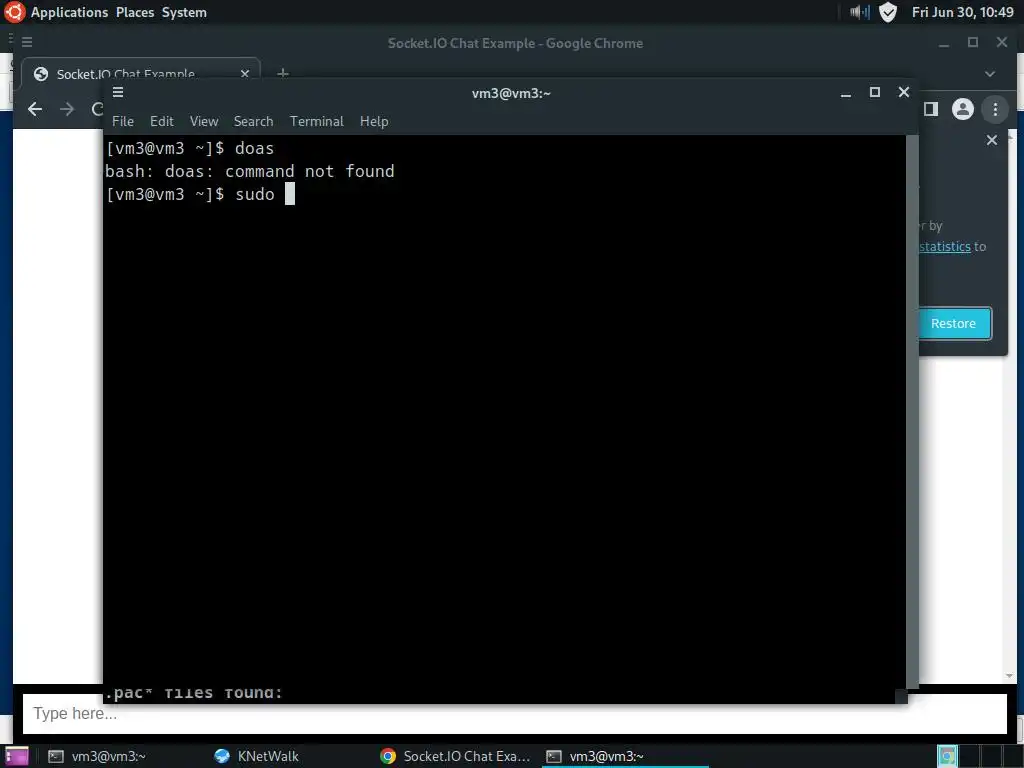
Task: Click the Chrome profile avatar icon
Action: (963, 109)
